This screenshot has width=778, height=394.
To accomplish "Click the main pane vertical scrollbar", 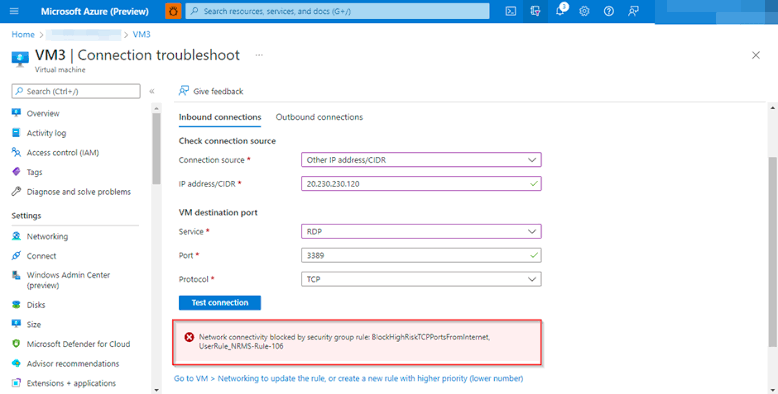I will tap(773, 253).
